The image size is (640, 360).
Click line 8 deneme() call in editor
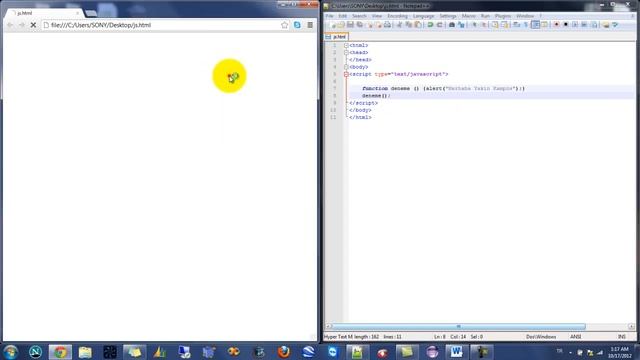tap(376, 96)
